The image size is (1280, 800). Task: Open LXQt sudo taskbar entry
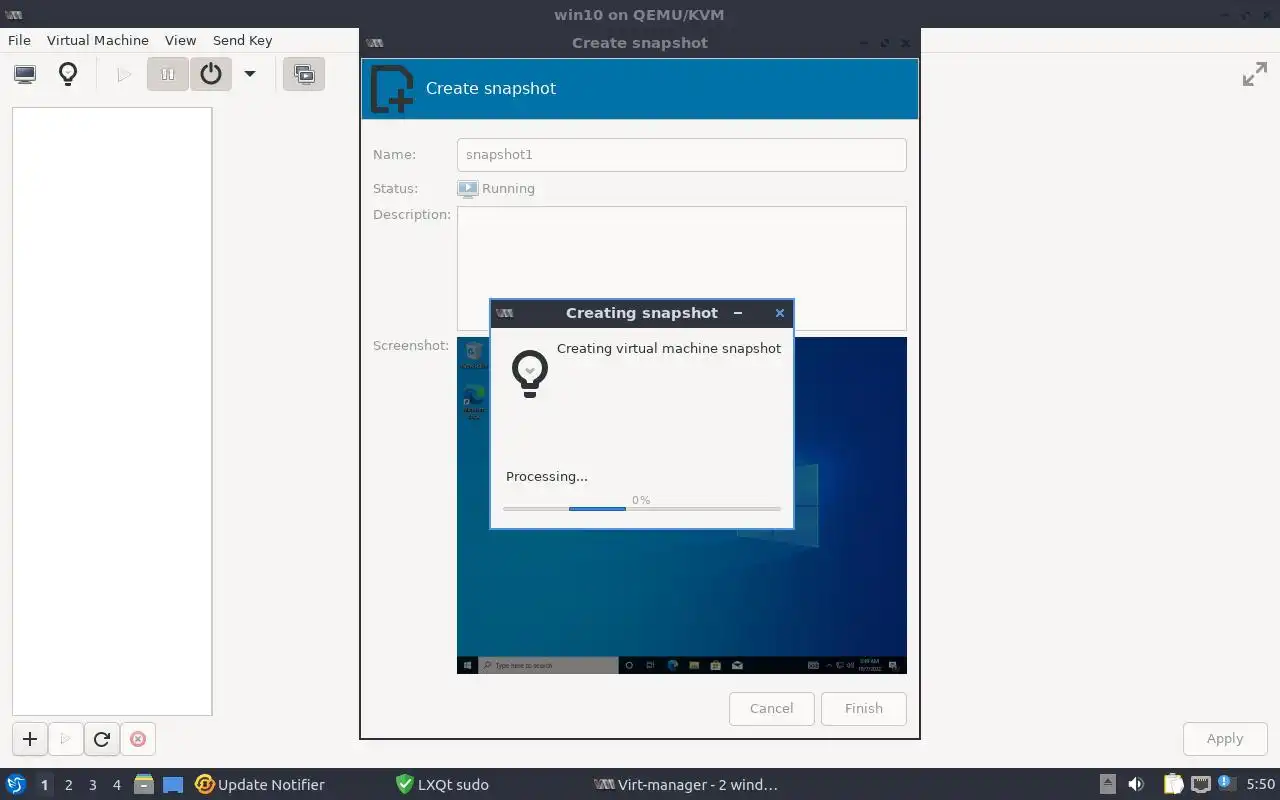click(443, 785)
